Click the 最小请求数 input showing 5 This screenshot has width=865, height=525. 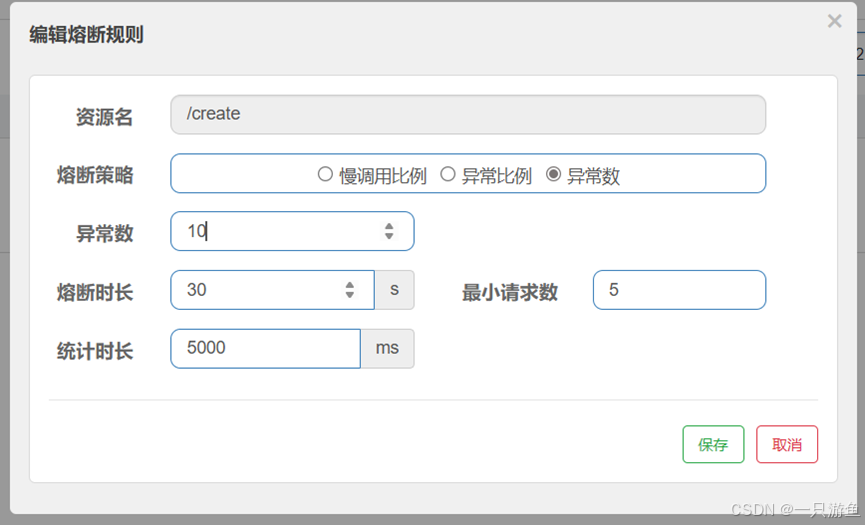point(679,290)
